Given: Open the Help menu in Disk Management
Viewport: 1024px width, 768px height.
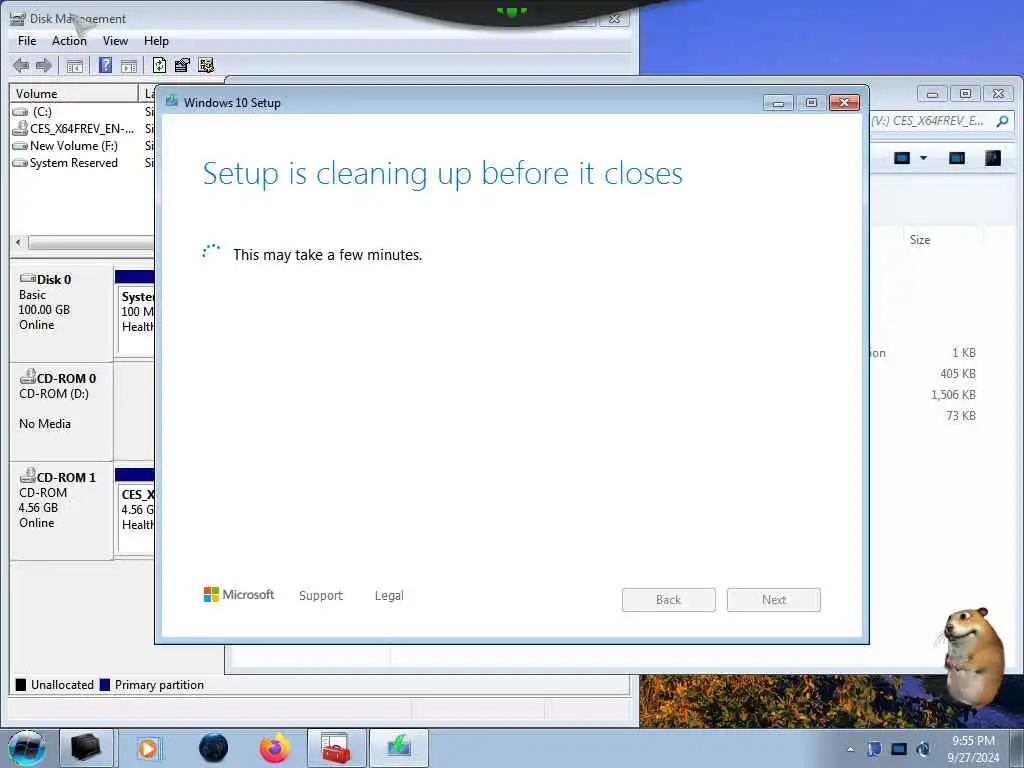Looking at the screenshot, I should pos(156,40).
